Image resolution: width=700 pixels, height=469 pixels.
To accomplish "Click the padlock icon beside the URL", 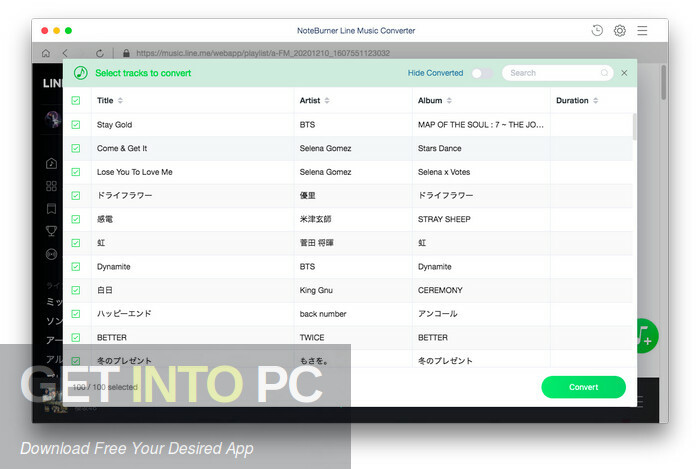I will (x=126, y=53).
